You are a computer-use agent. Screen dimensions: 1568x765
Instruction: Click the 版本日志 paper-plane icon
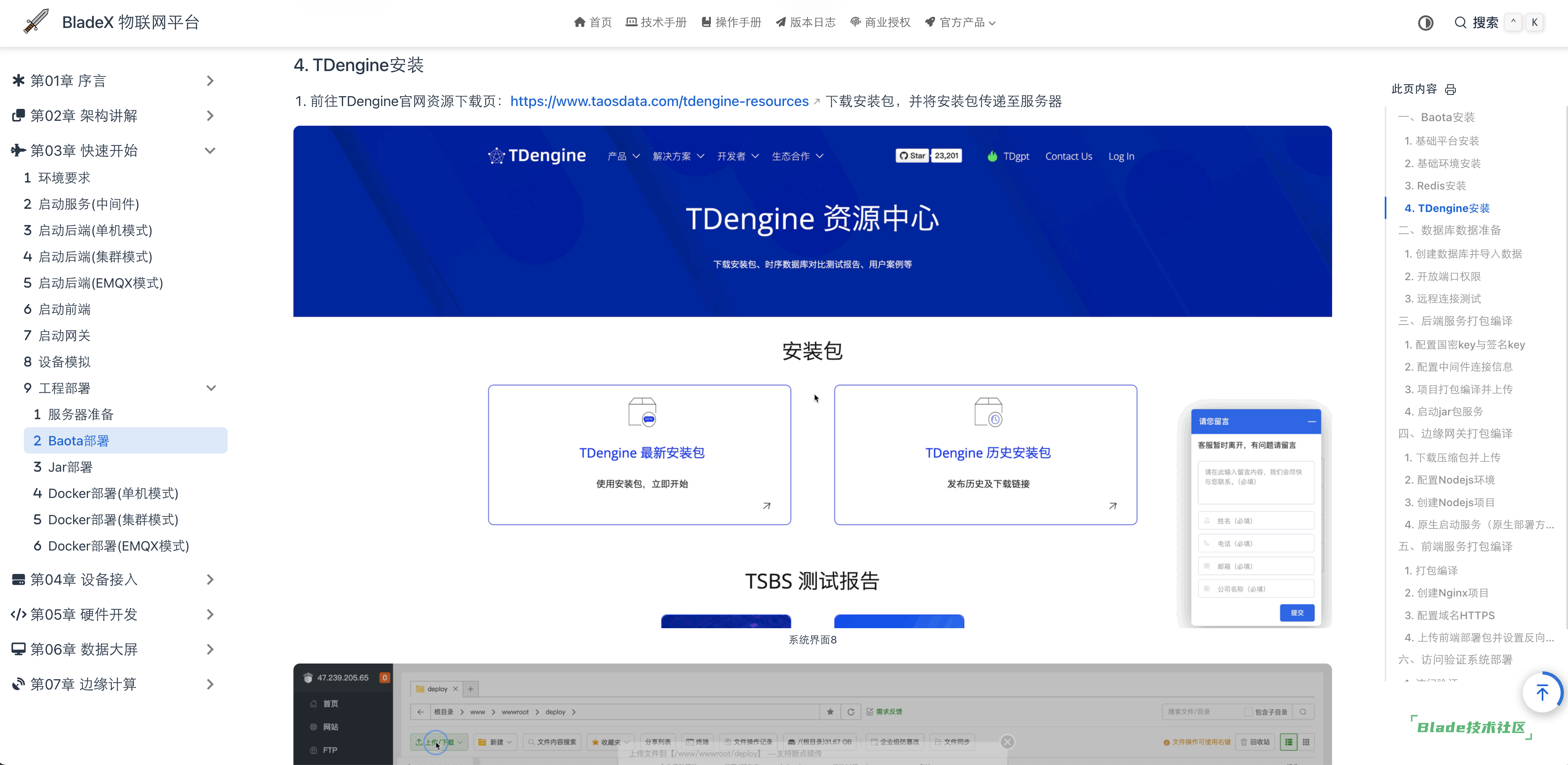point(781,23)
